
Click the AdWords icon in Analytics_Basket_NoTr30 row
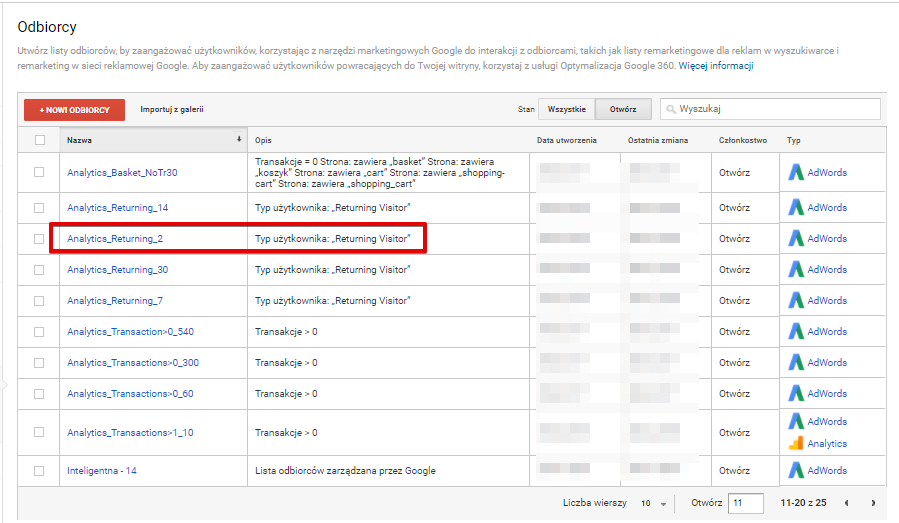(x=796, y=172)
